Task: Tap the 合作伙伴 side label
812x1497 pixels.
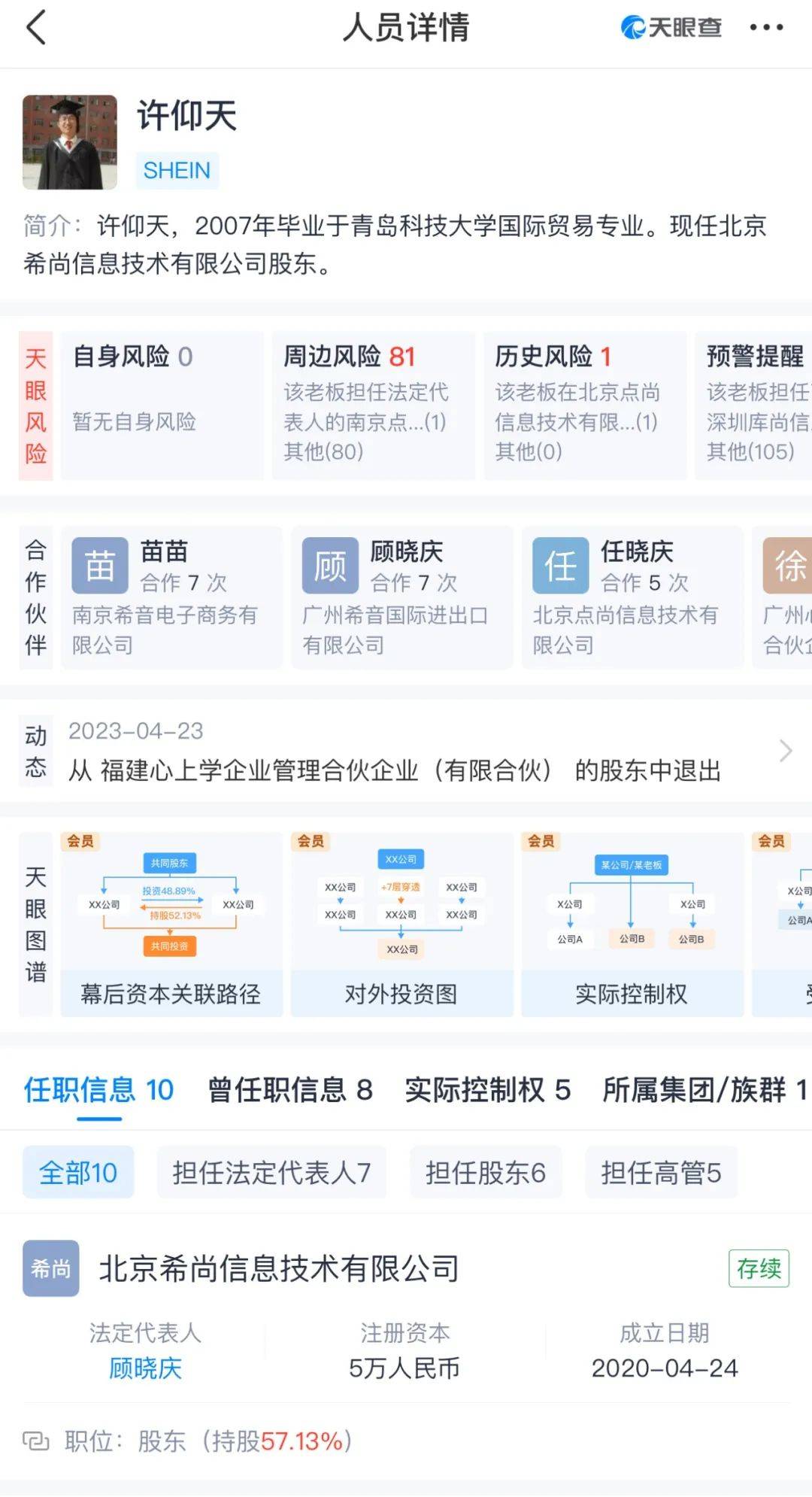Action: coord(36,597)
